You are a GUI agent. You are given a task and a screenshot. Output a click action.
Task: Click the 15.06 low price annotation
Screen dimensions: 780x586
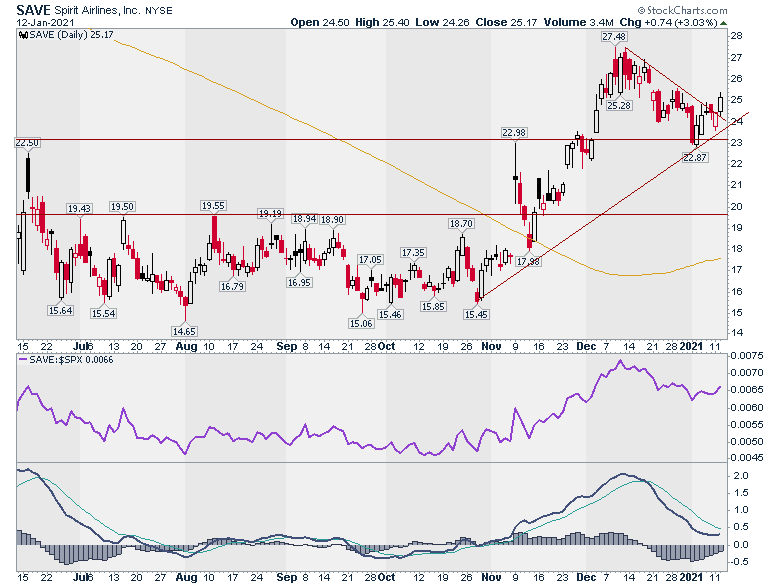click(361, 323)
